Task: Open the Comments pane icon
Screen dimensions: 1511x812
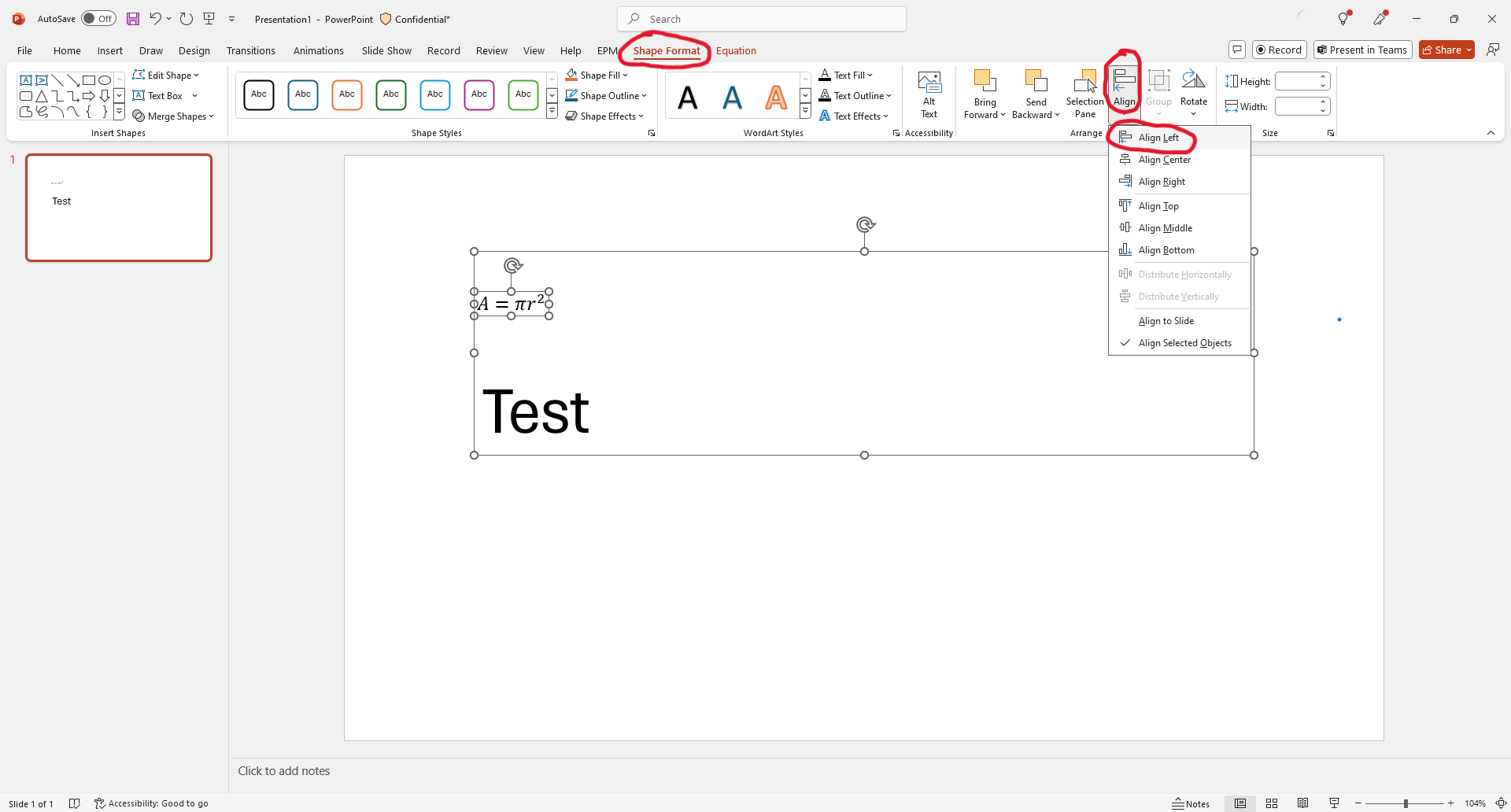Action: [x=1237, y=50]
